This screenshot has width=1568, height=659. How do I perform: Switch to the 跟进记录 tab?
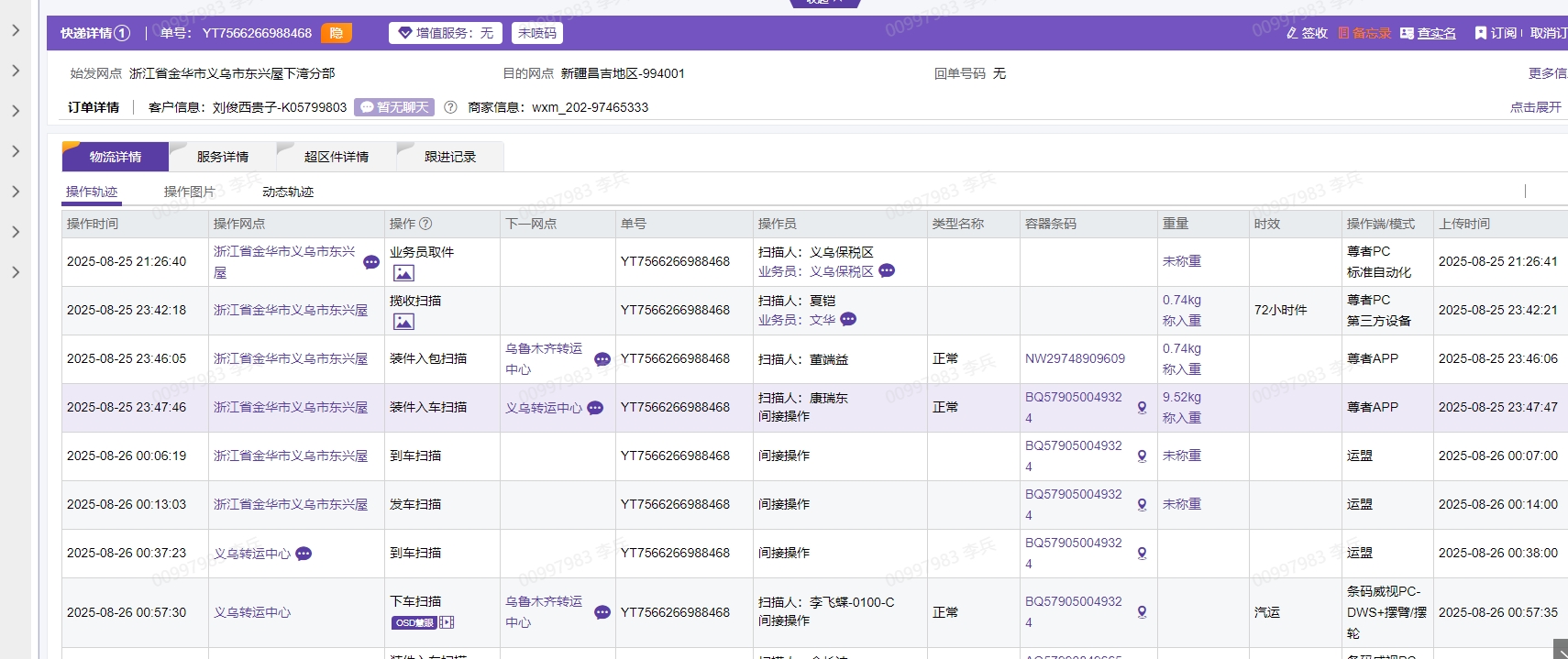(x=450, y=157)
